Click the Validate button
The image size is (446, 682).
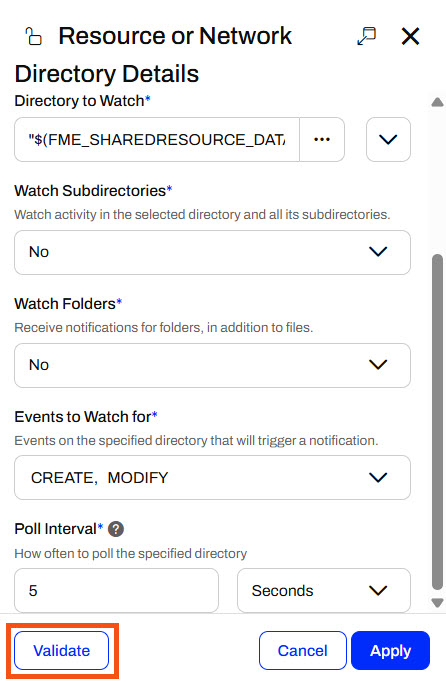pos(61,651)
